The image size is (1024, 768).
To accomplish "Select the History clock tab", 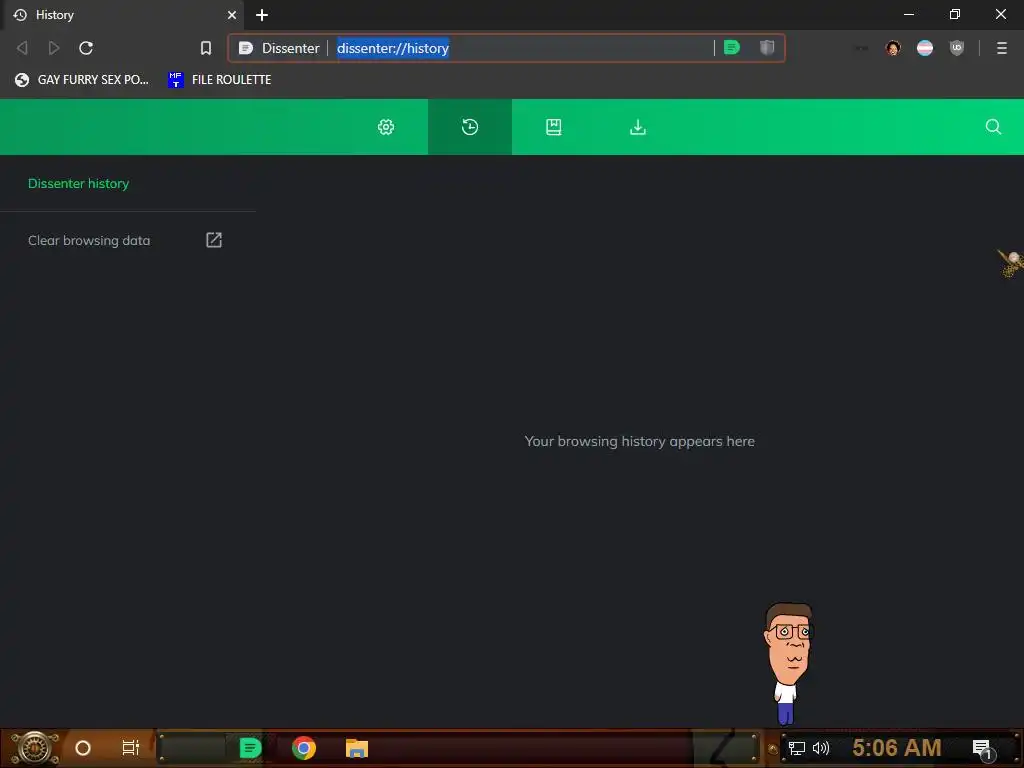I will tap(470, 127).
